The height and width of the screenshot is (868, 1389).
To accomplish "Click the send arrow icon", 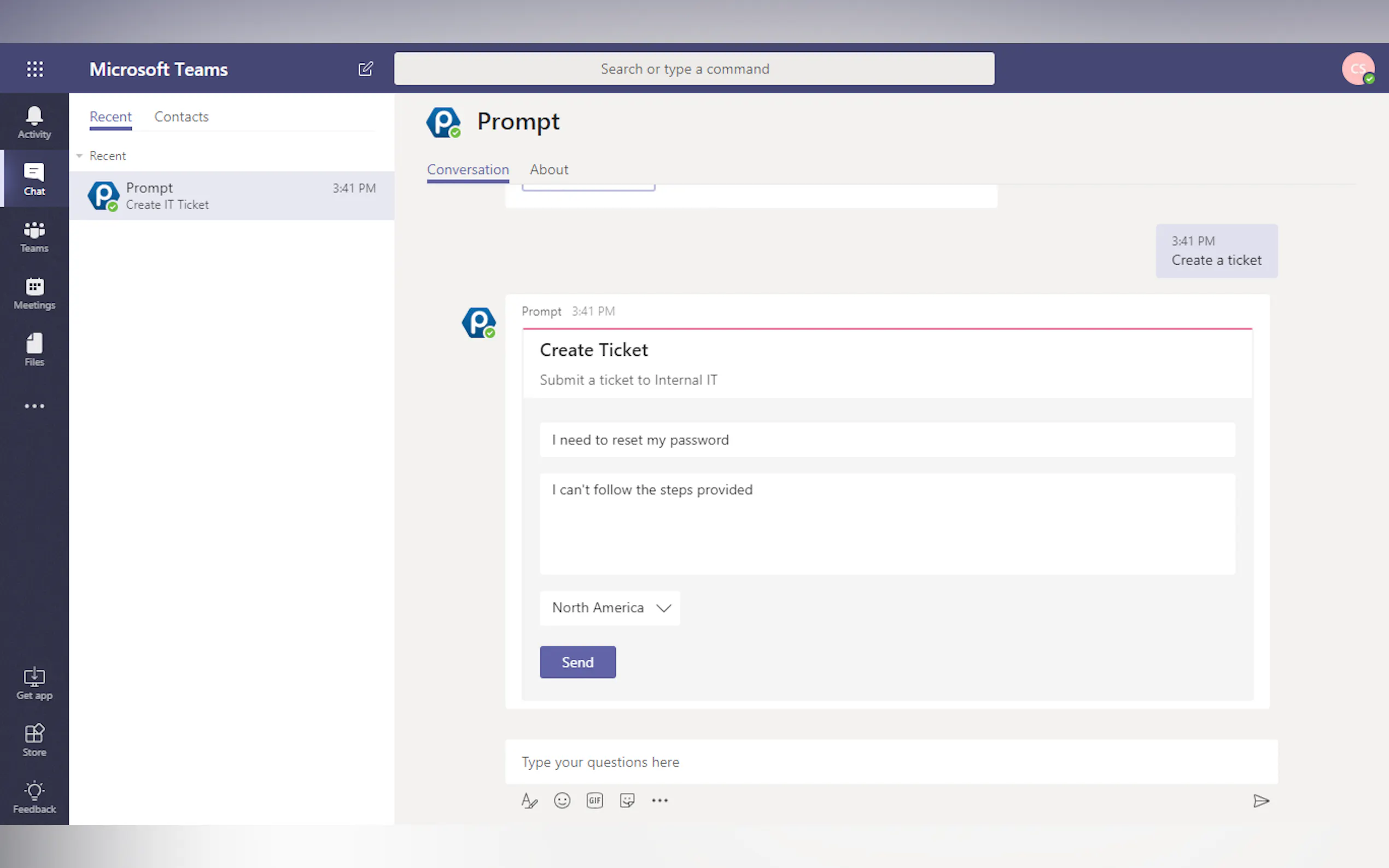I will [1260, 800].
